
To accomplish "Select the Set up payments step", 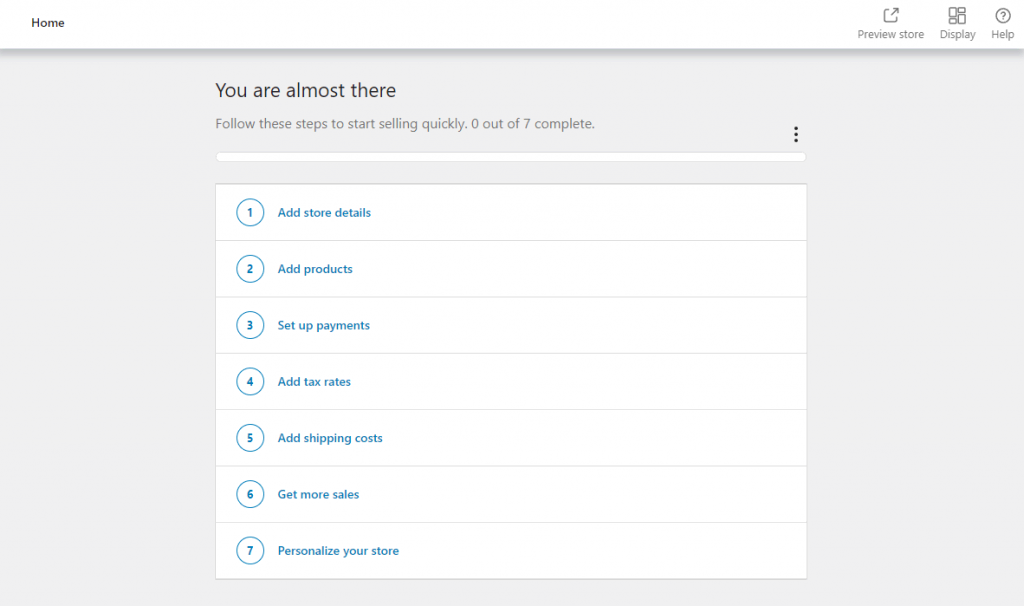I will 324,325.
